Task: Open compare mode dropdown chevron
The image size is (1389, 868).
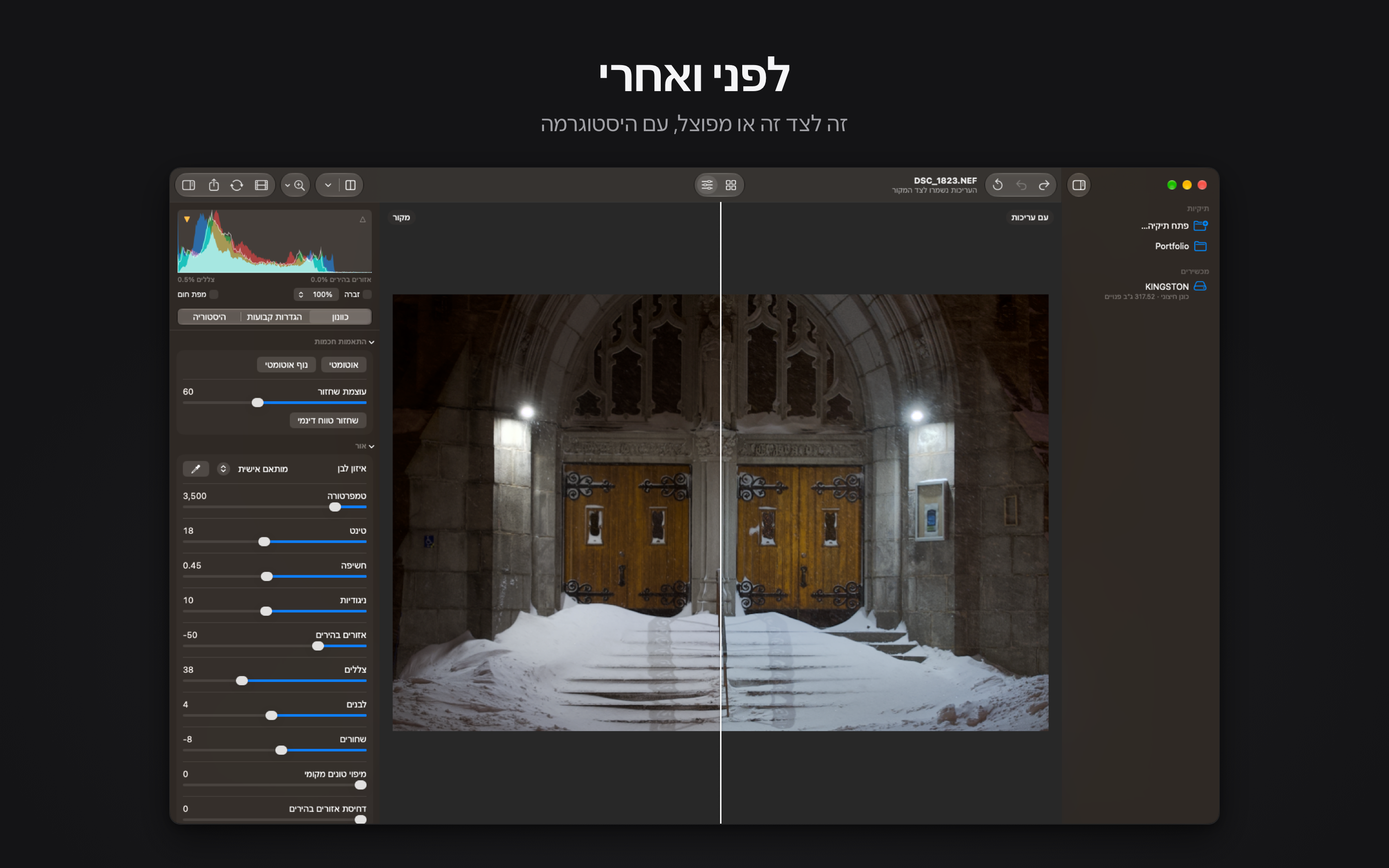Action: 328,185
